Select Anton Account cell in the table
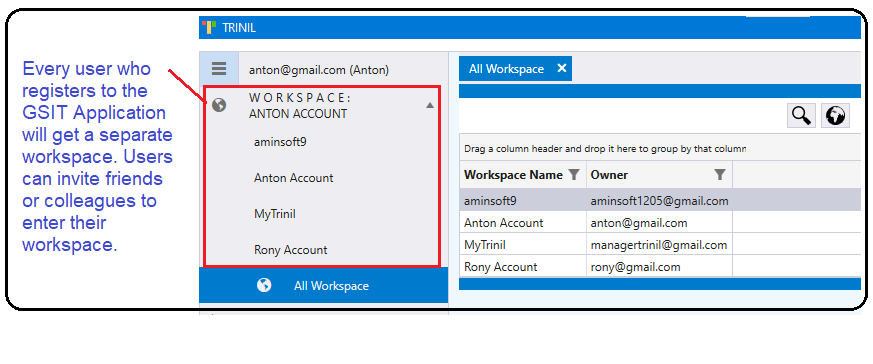This screenshot has height=364, width=873. (523, 223)
